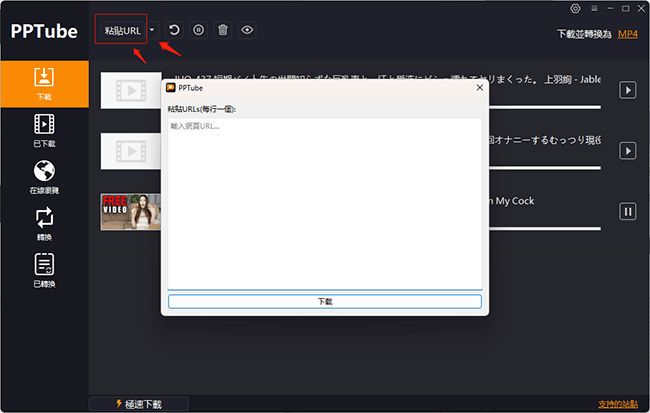The height and width of the screenshot is (413, 650).
Task: Resume the second download item
Action: pyautogui.click(x=628, y=151)
